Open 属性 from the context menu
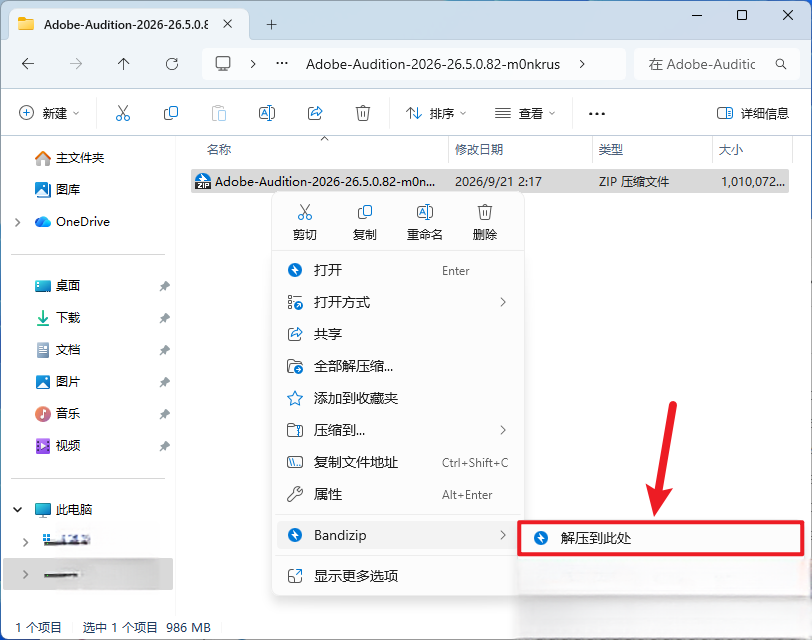Viewport: 812px width, 640px height. (x=398, y=494)
